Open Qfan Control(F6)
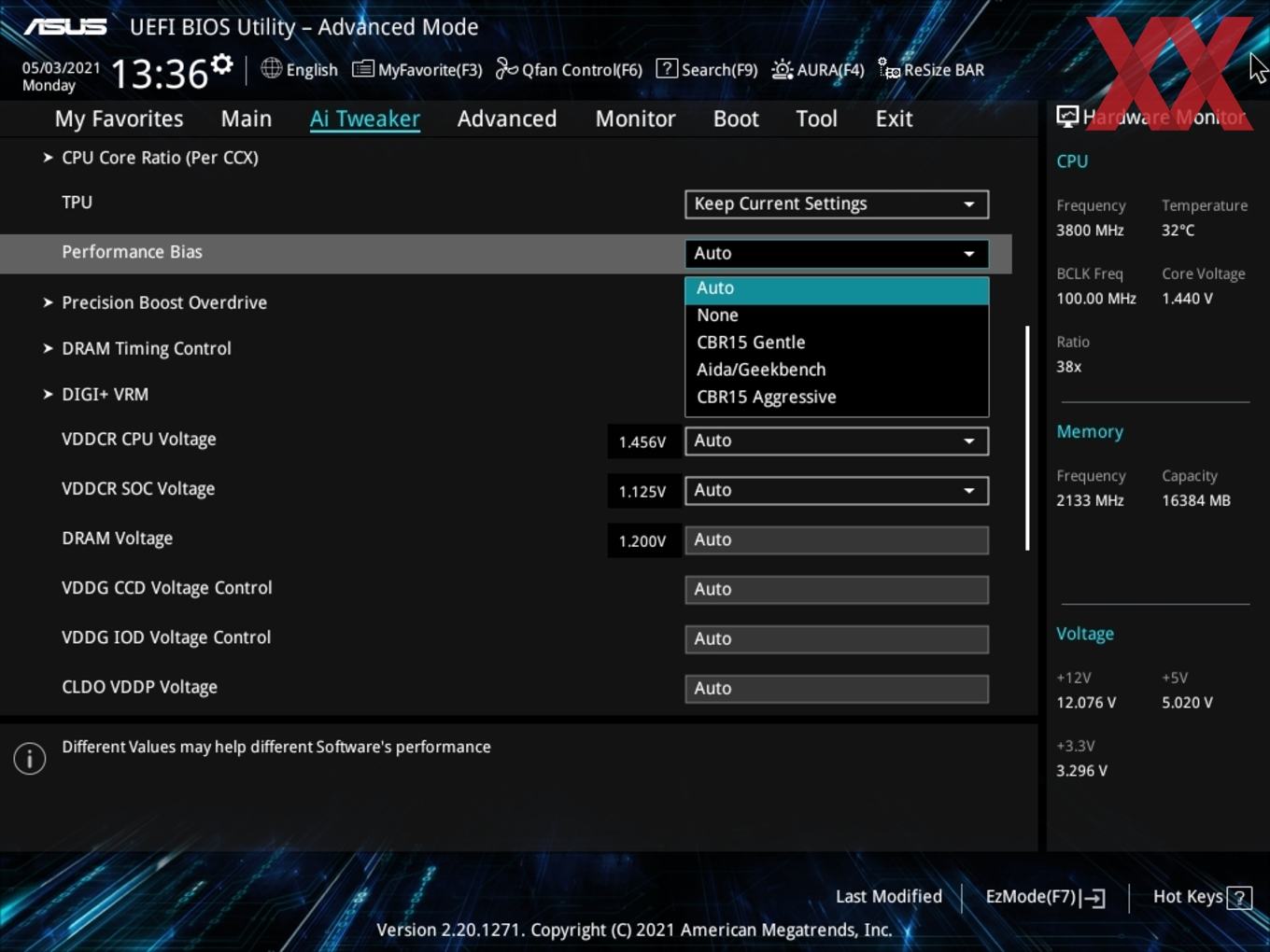 (x=569, y=69)
